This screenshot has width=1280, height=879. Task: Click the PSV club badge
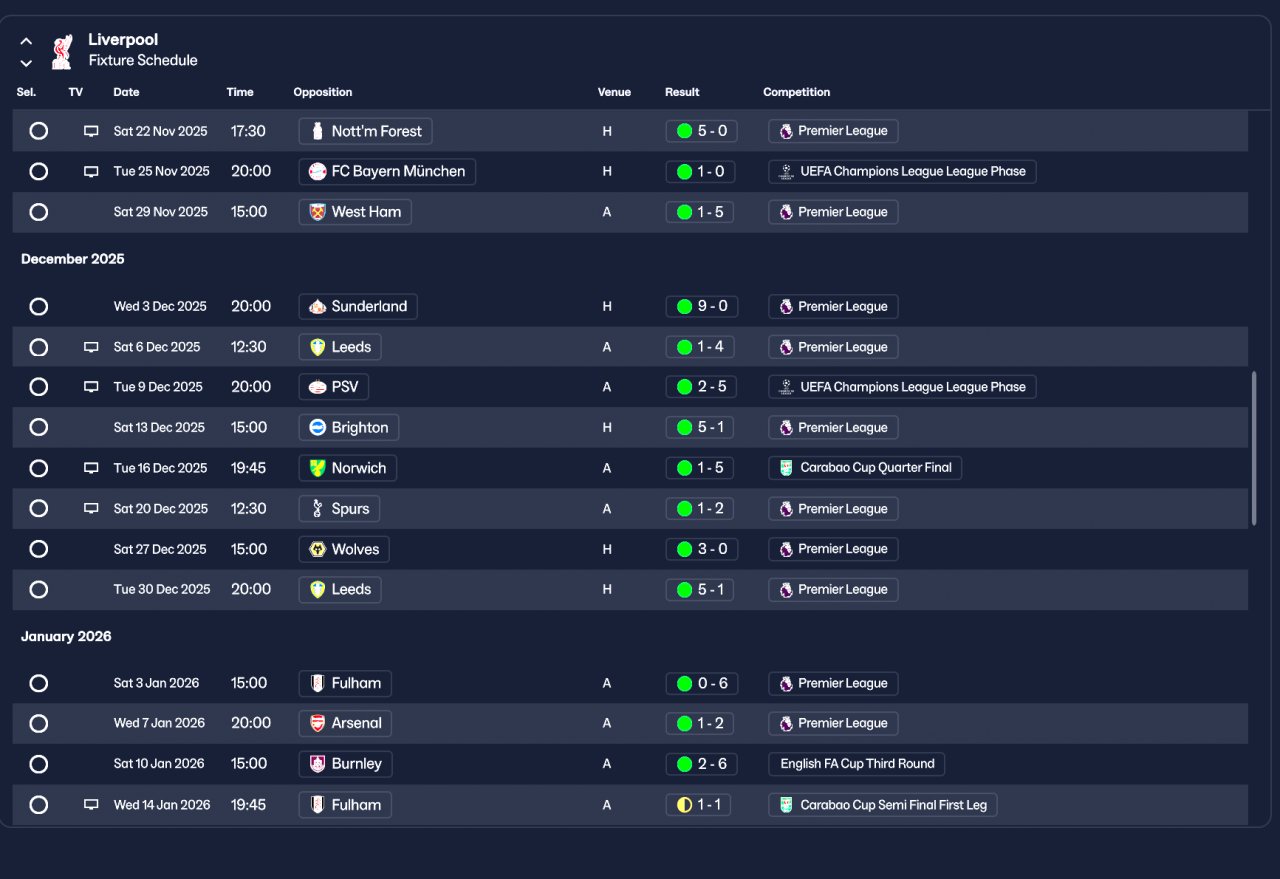[318, 387]
